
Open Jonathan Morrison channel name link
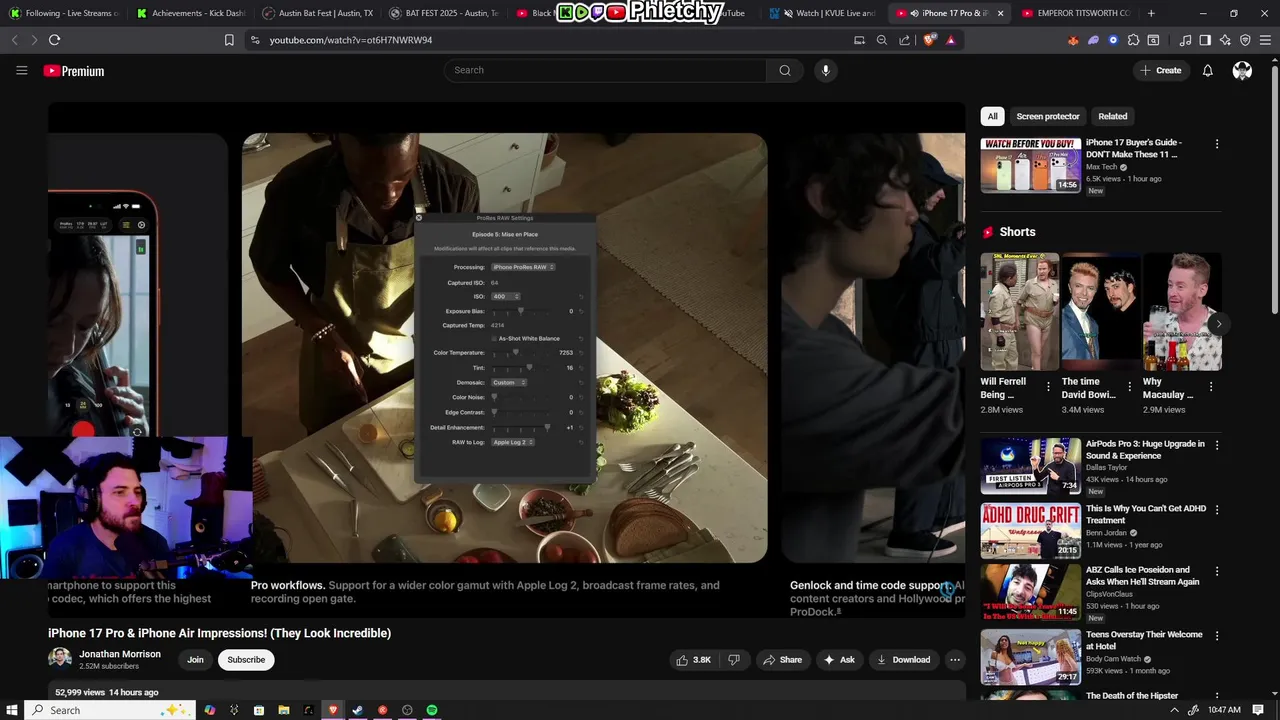tap(120, 654)
